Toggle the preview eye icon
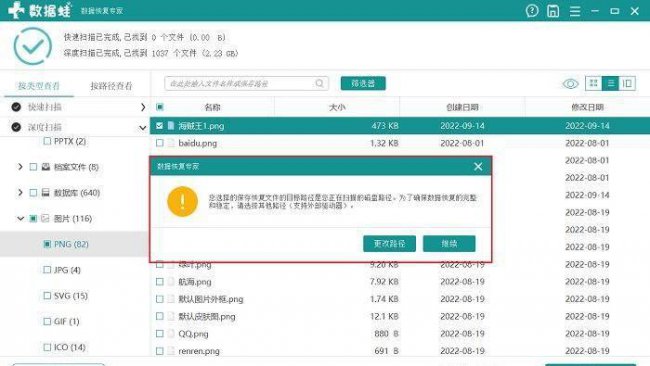 [x=570, y=84]
